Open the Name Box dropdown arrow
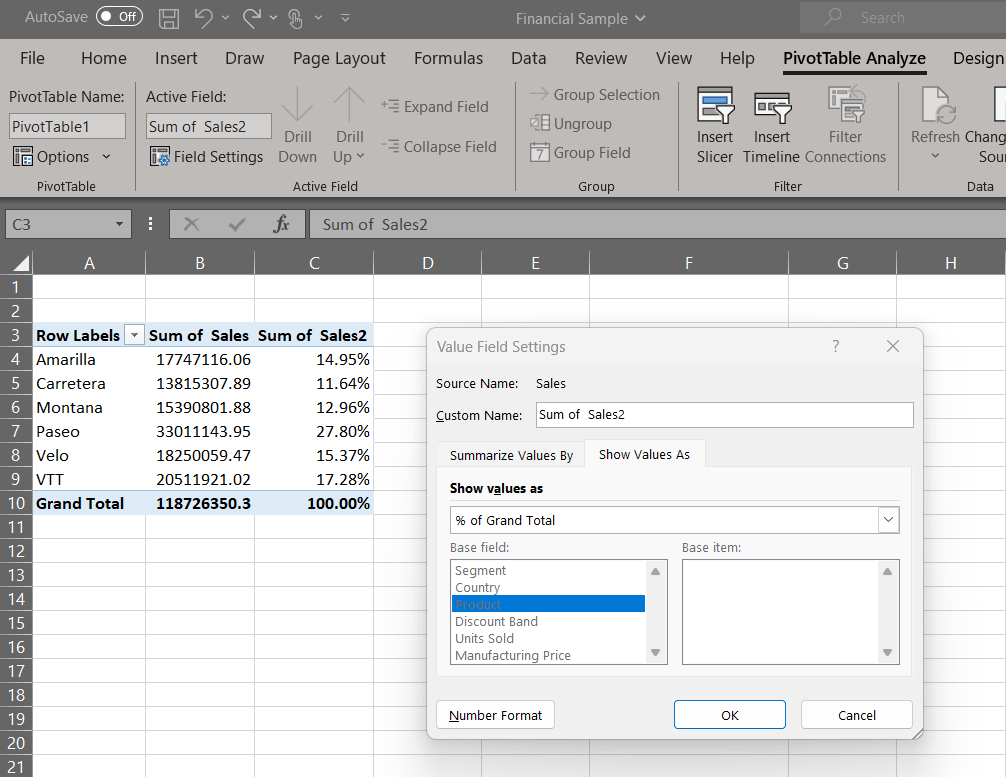The width and height of the screenshot is (1006, 777). point(120,225)
